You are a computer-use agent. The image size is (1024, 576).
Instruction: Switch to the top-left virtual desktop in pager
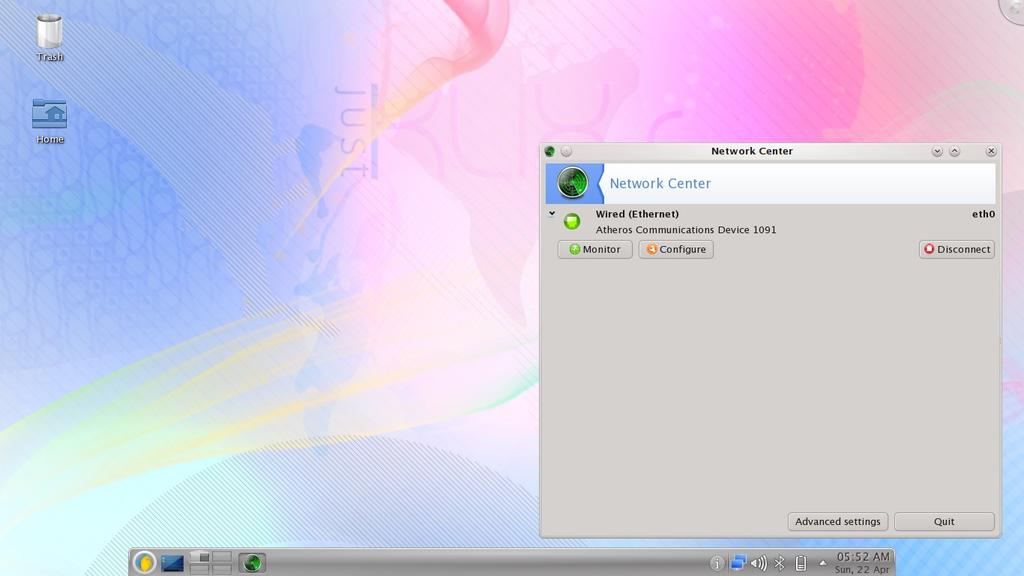point(199,557)
